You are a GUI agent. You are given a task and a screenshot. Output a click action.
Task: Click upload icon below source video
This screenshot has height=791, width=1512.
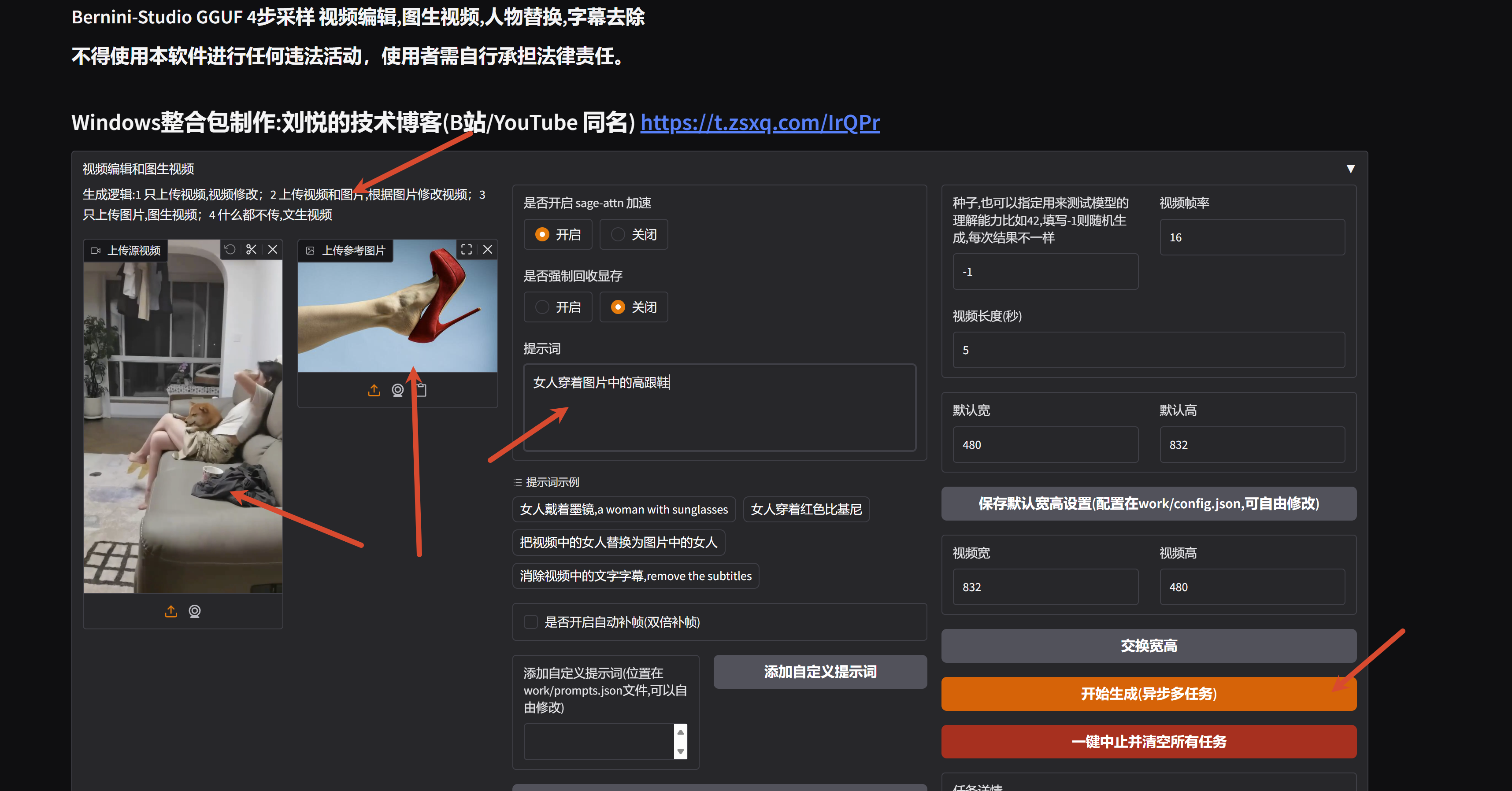pos(171,611)
